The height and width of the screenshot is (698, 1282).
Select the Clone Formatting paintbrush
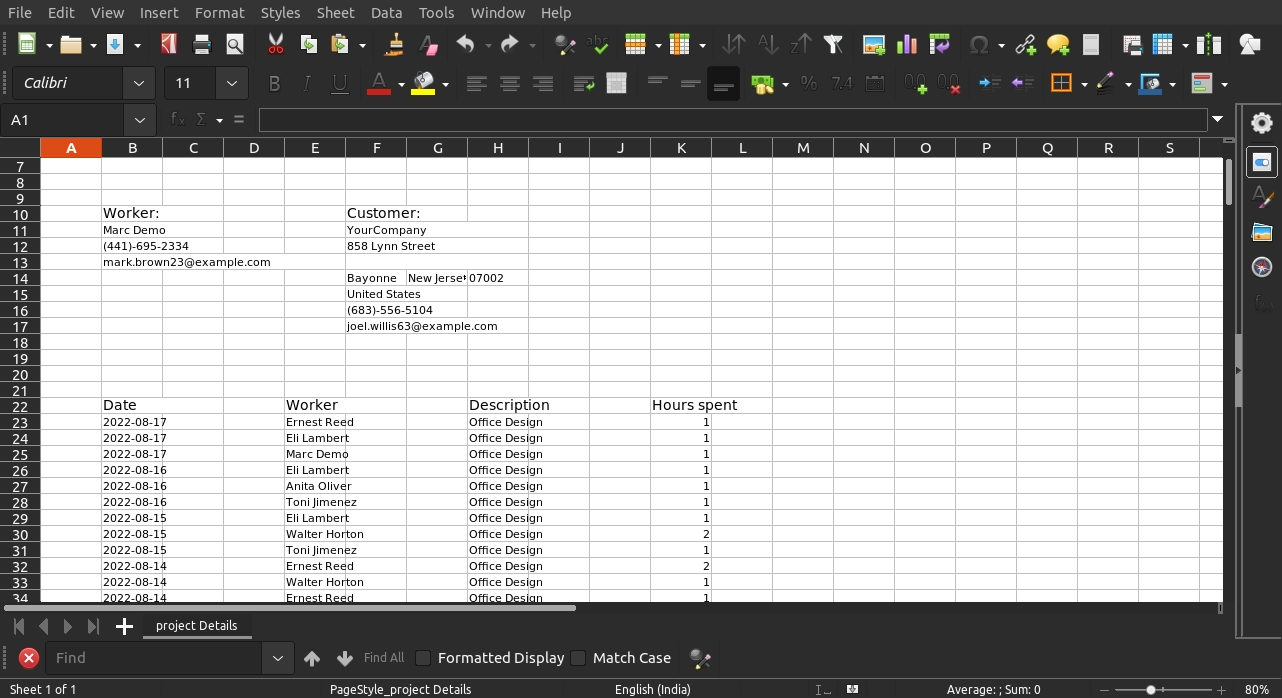coord(395,44)
